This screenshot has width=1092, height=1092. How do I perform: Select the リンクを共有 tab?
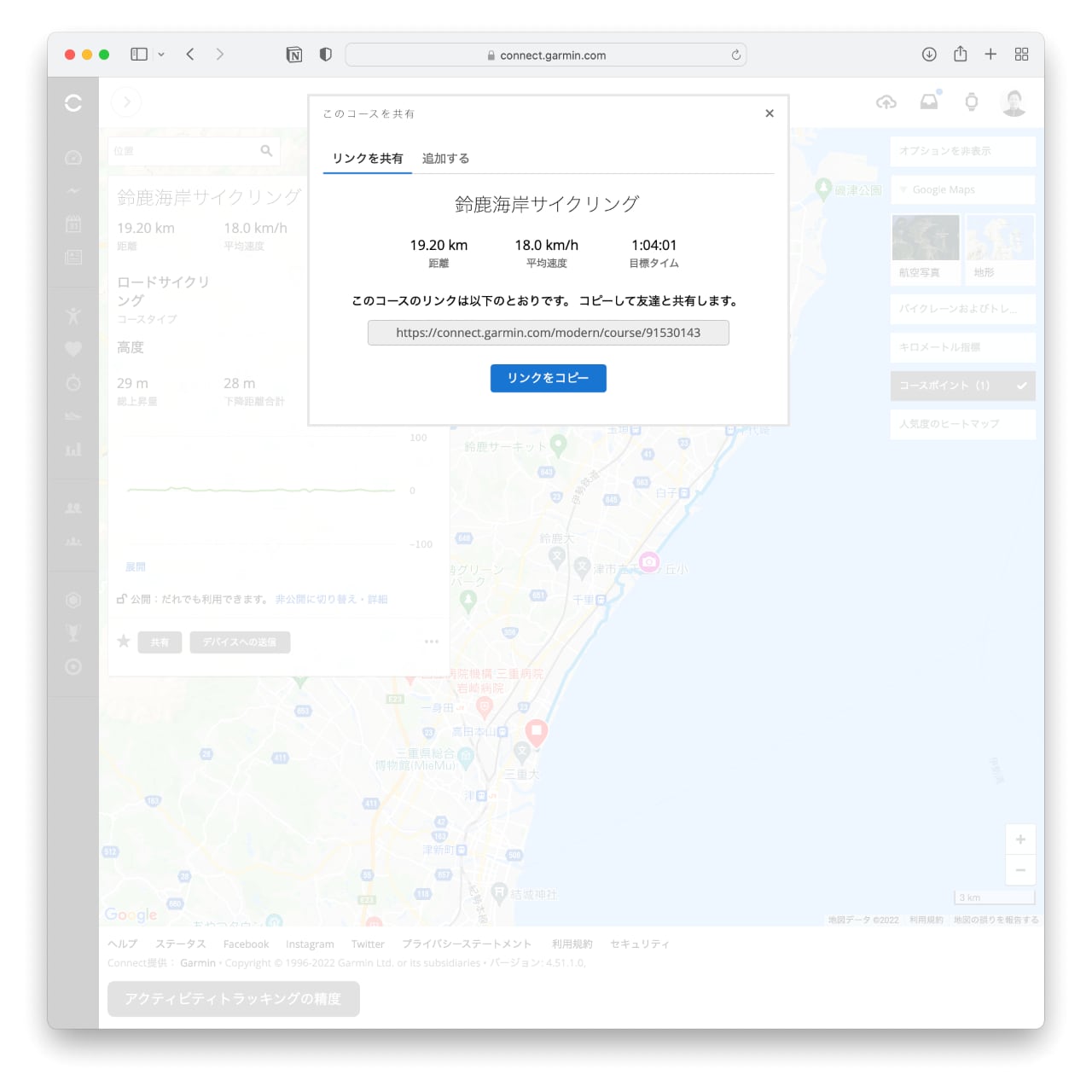tap(368, 159)
